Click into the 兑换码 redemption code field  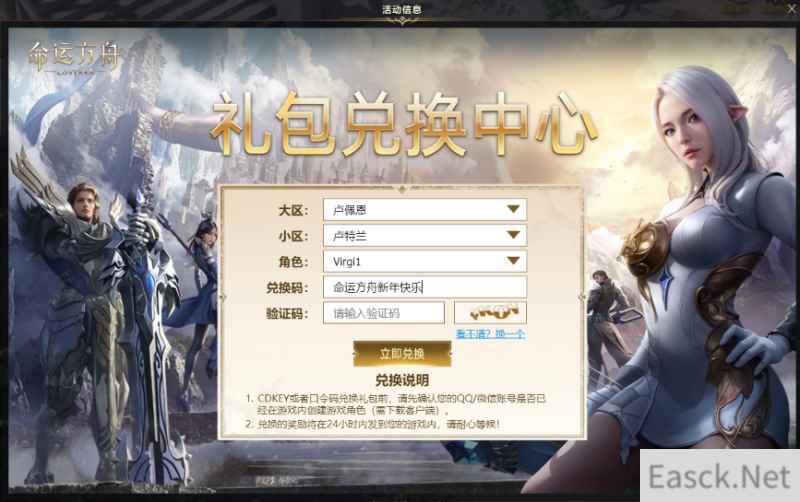424,287
